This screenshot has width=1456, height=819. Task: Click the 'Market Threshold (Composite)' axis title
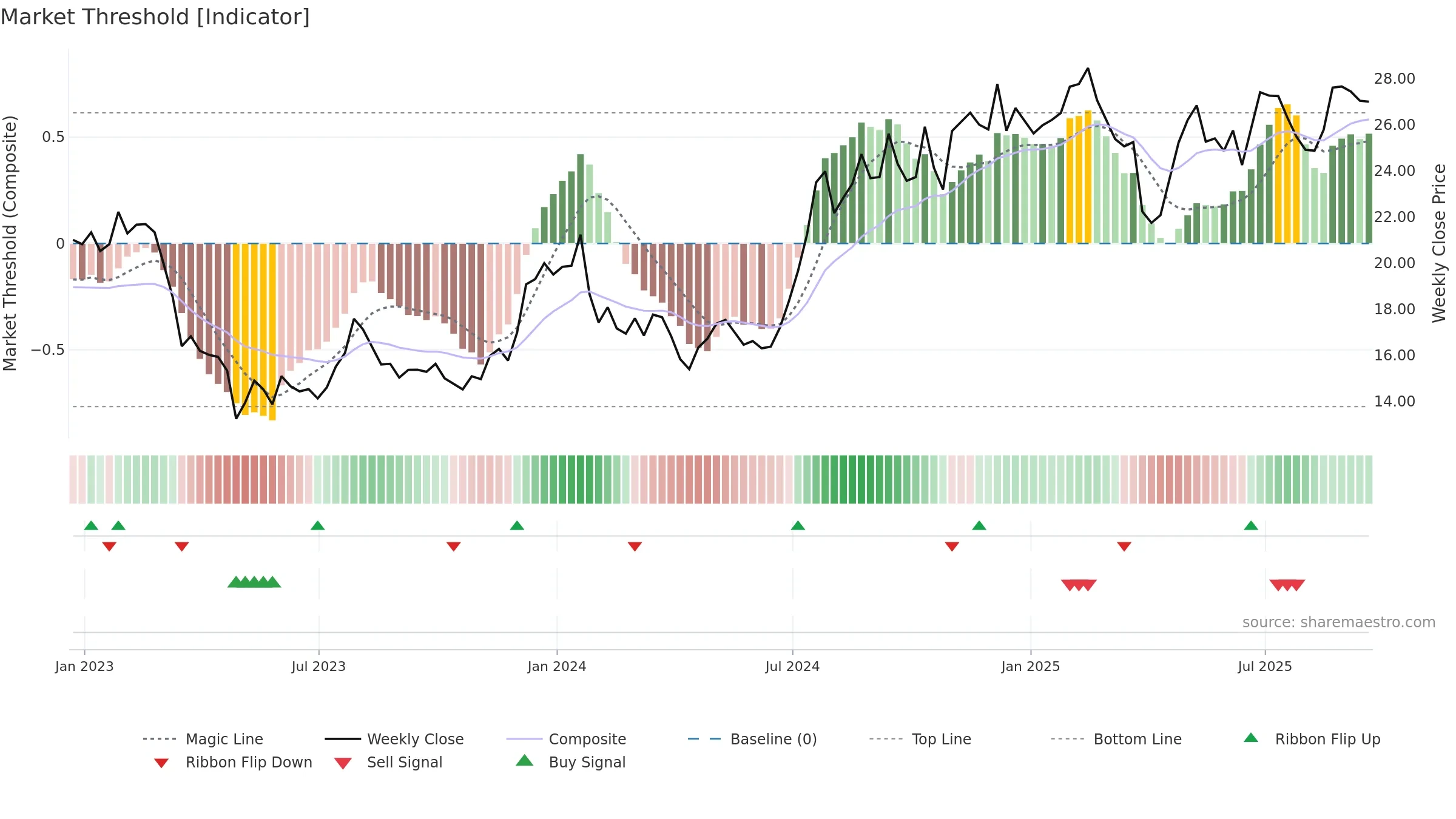pyautogui.click(x=10, y=243)
